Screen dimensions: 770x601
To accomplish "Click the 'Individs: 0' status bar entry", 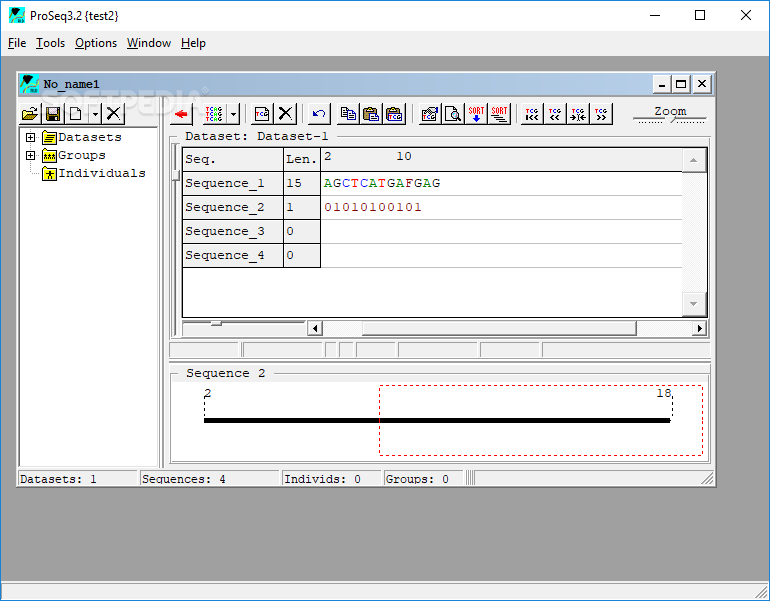I will [331, 479].
